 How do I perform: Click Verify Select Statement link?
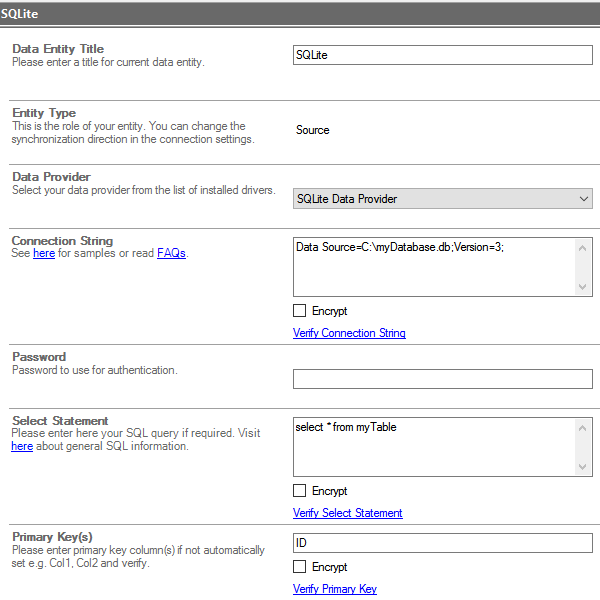347,513
